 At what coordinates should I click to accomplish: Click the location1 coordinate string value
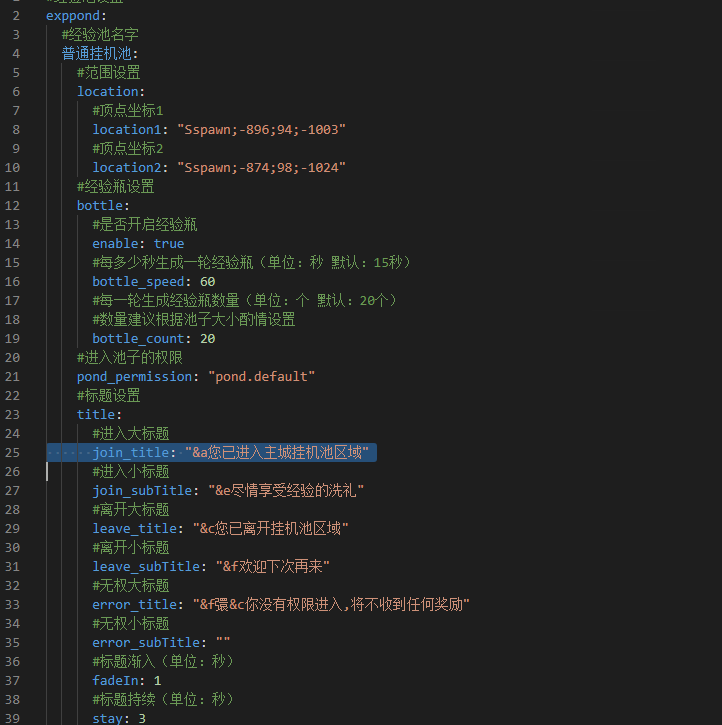261,130
